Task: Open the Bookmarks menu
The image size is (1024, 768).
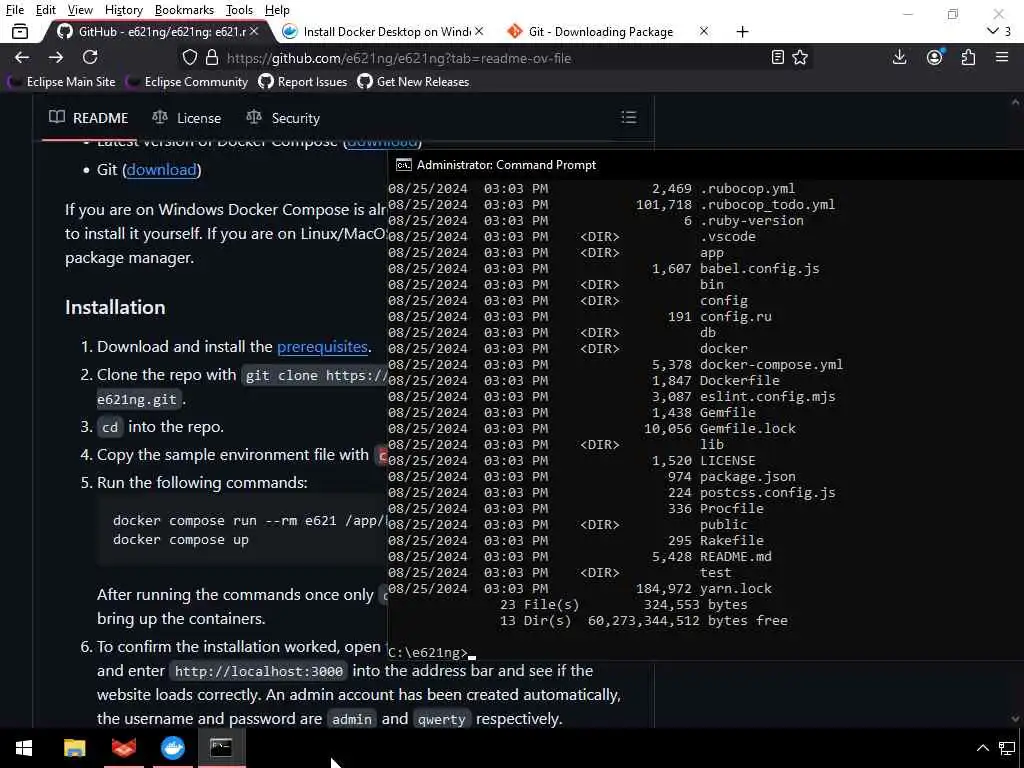Action: pos(184,10)
